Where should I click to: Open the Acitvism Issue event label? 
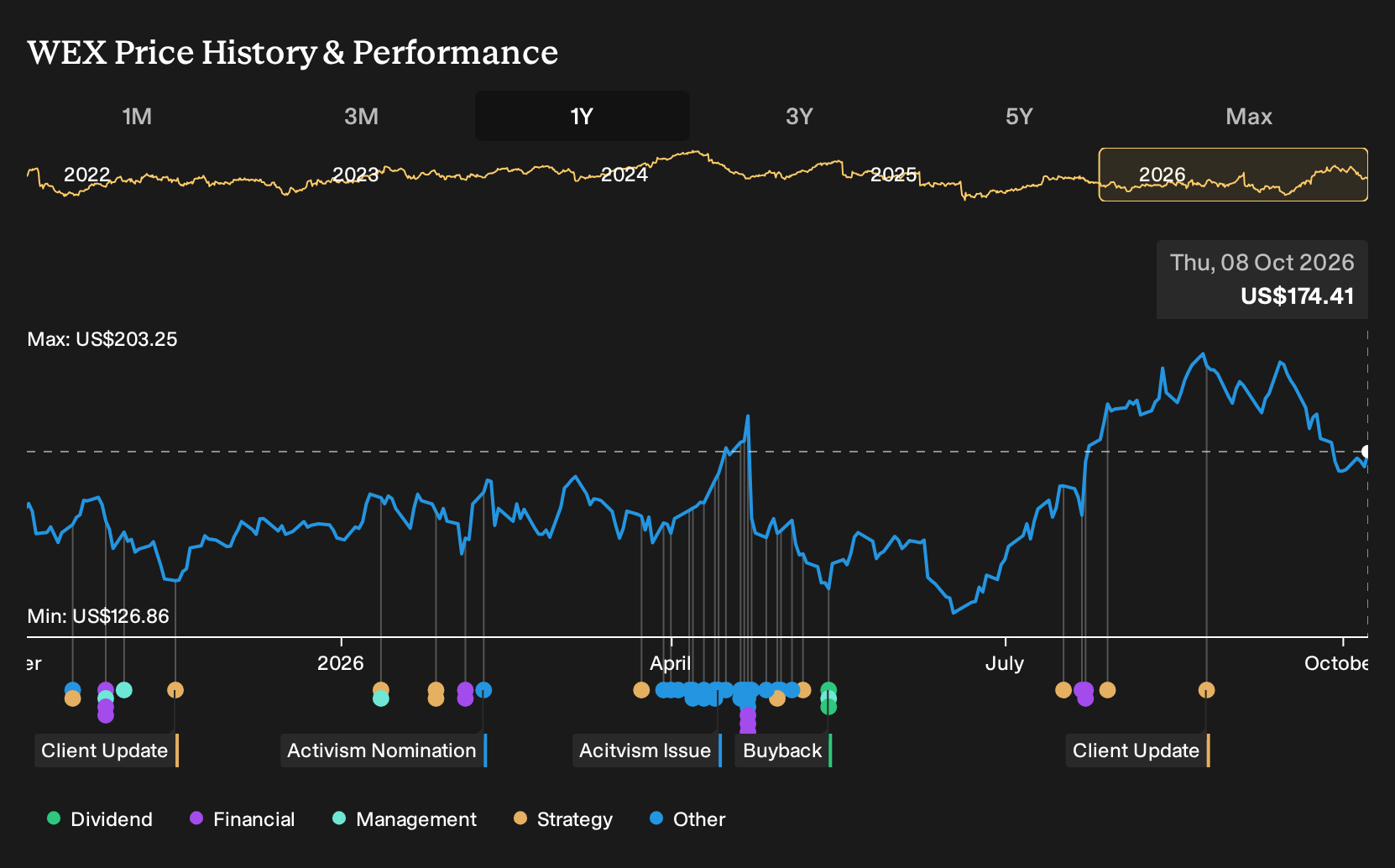[x=647, y=750]
